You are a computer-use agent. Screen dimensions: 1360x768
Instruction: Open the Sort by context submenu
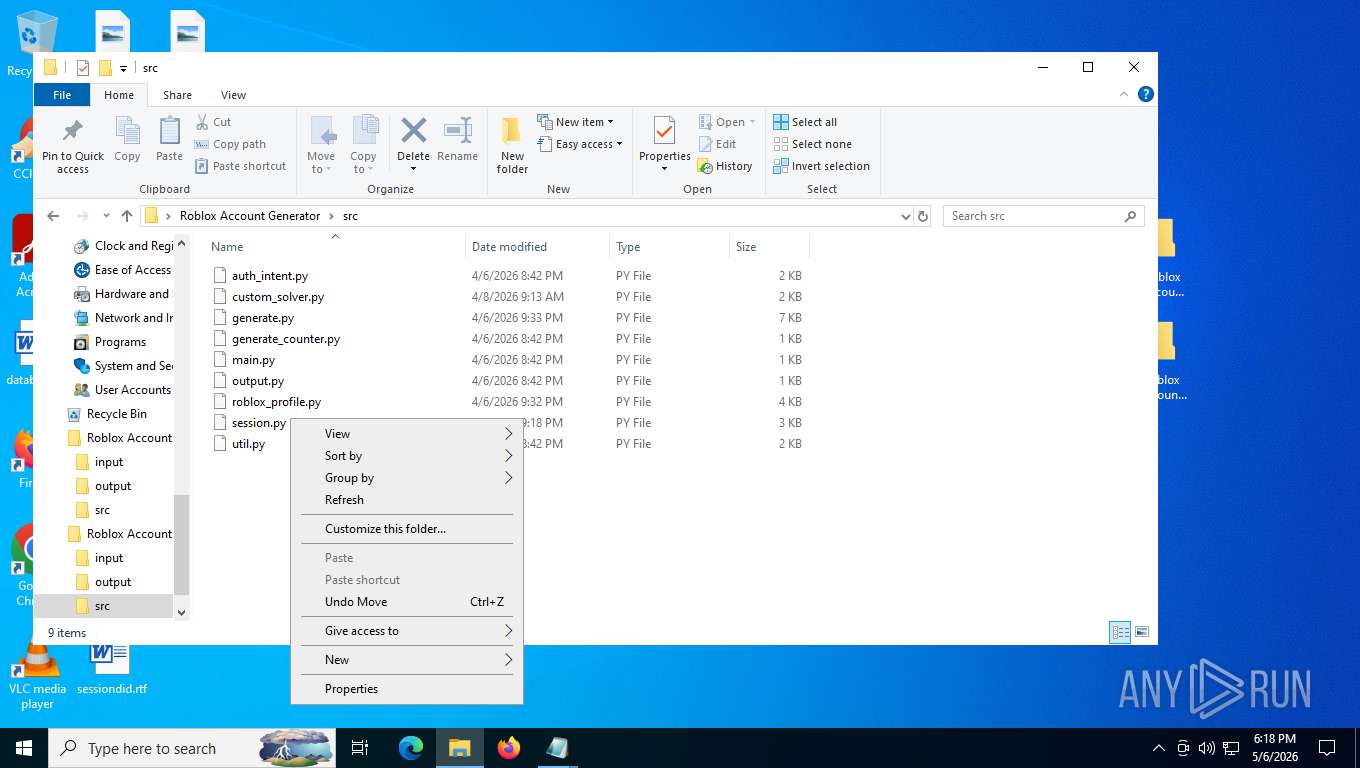coord(407,456)
